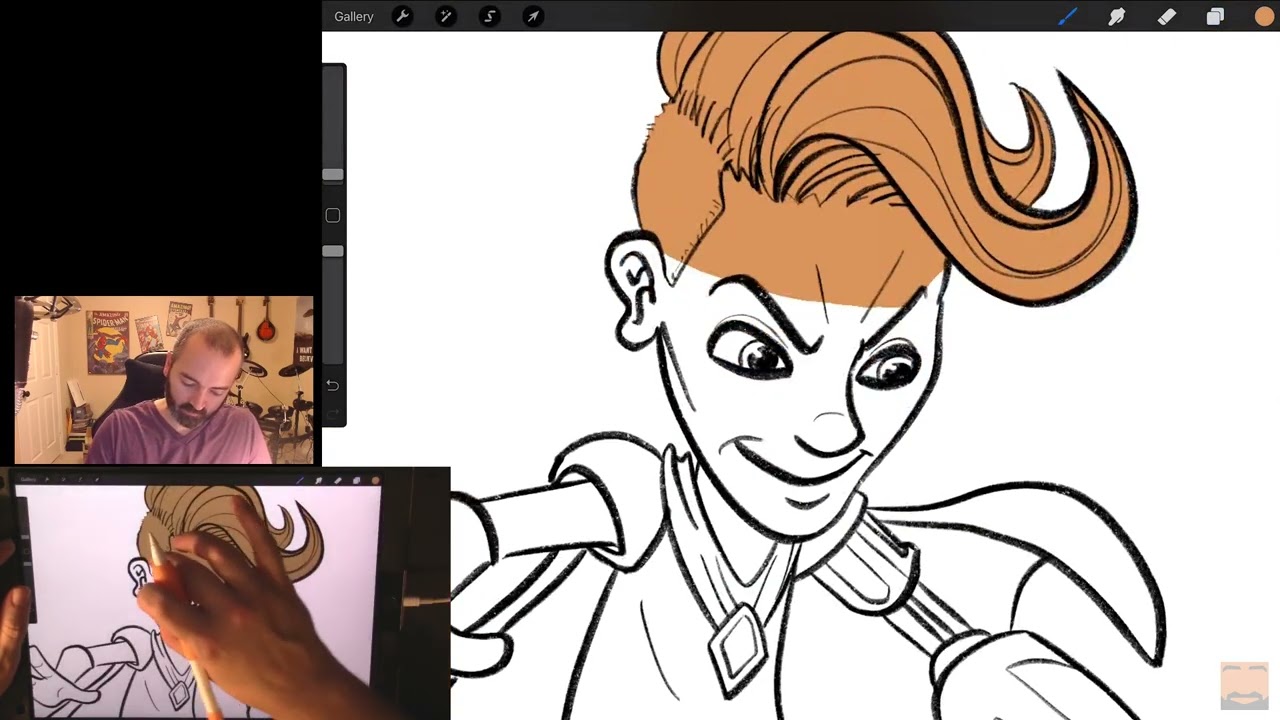The image size is (1280, 720).
Task: Tap the square modify button in sidebar
Action: point(333,215)
